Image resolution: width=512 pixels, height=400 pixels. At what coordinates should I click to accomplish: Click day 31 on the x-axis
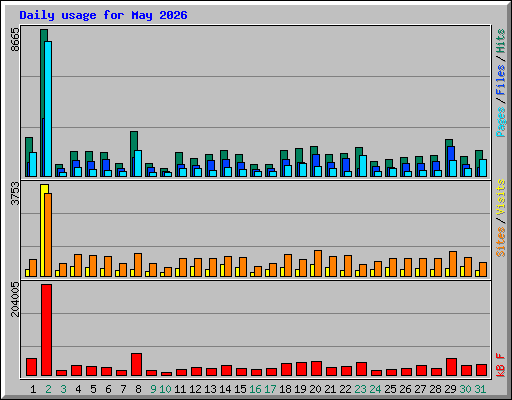[480, 389]
